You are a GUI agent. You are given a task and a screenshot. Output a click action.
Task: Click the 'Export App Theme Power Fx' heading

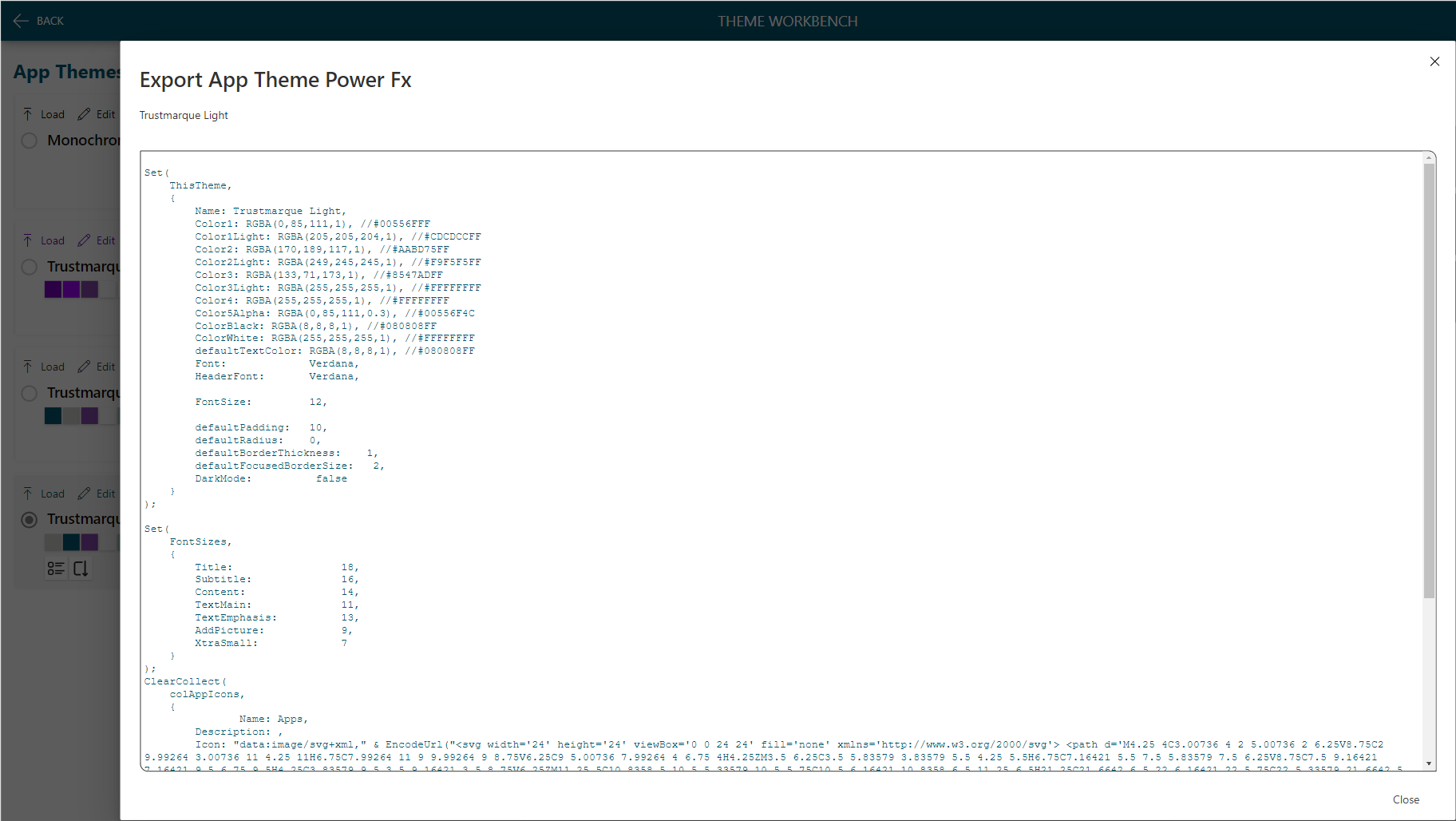275,80
